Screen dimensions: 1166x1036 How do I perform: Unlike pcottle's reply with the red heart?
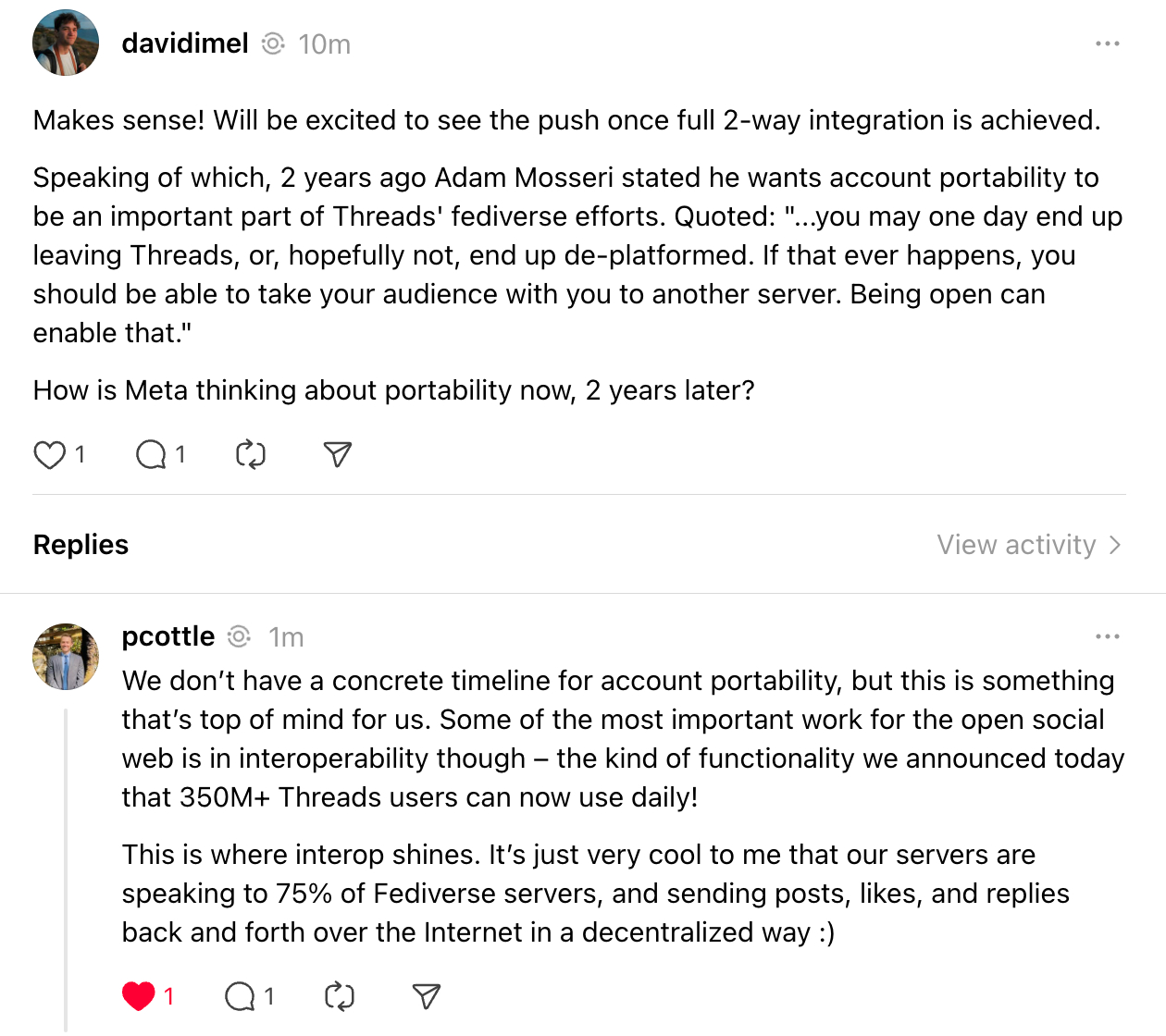pyautogui.click(x=139, y=996)
